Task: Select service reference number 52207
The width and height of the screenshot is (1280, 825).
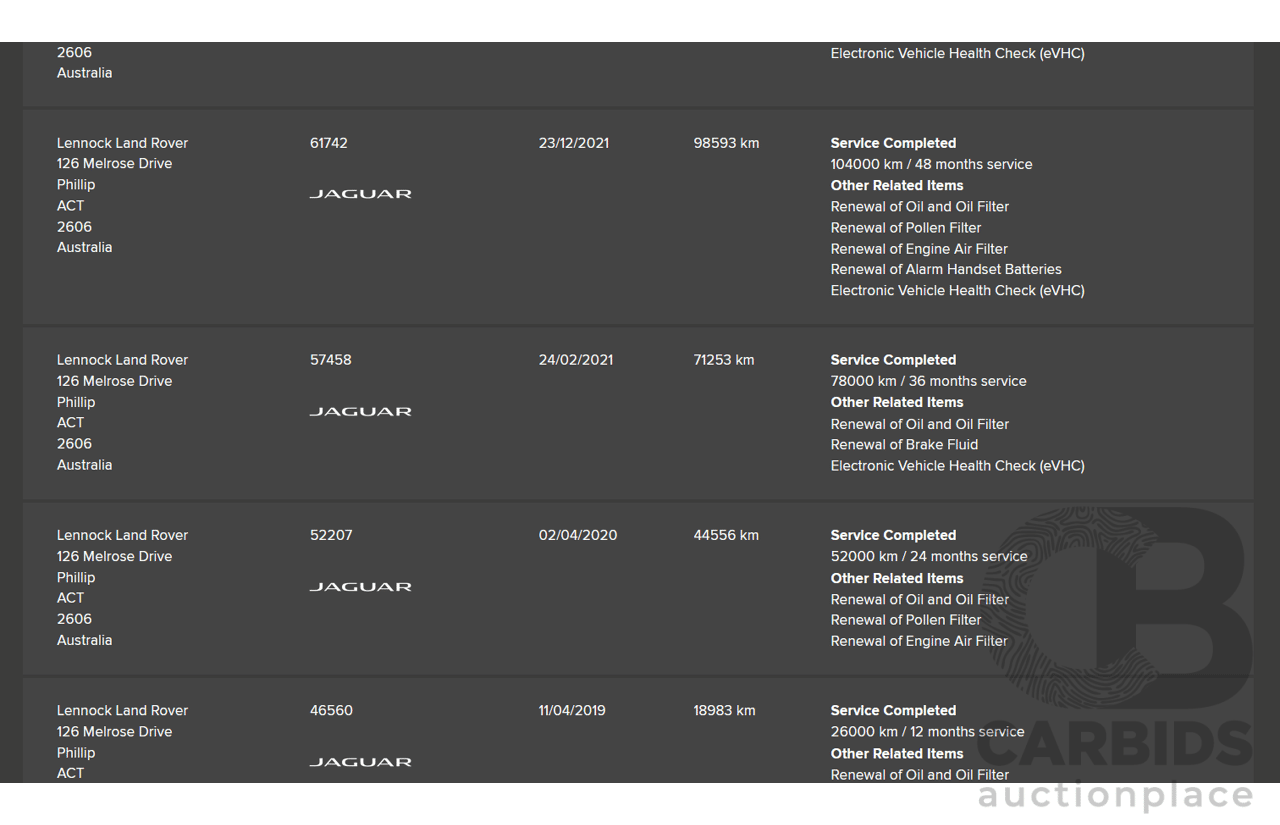Action: coord(331,535)
